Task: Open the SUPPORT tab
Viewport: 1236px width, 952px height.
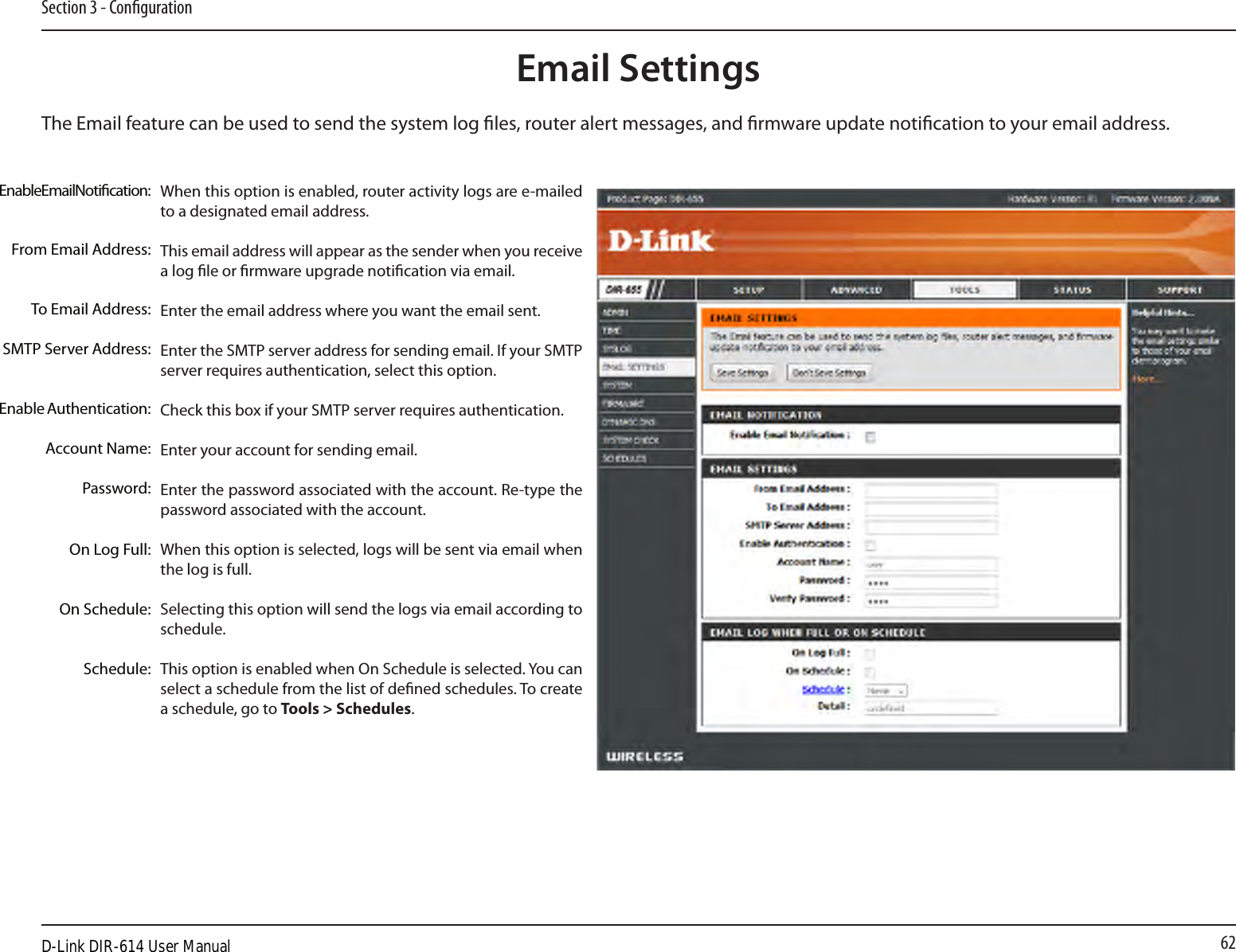Action: pos(1180,290)
